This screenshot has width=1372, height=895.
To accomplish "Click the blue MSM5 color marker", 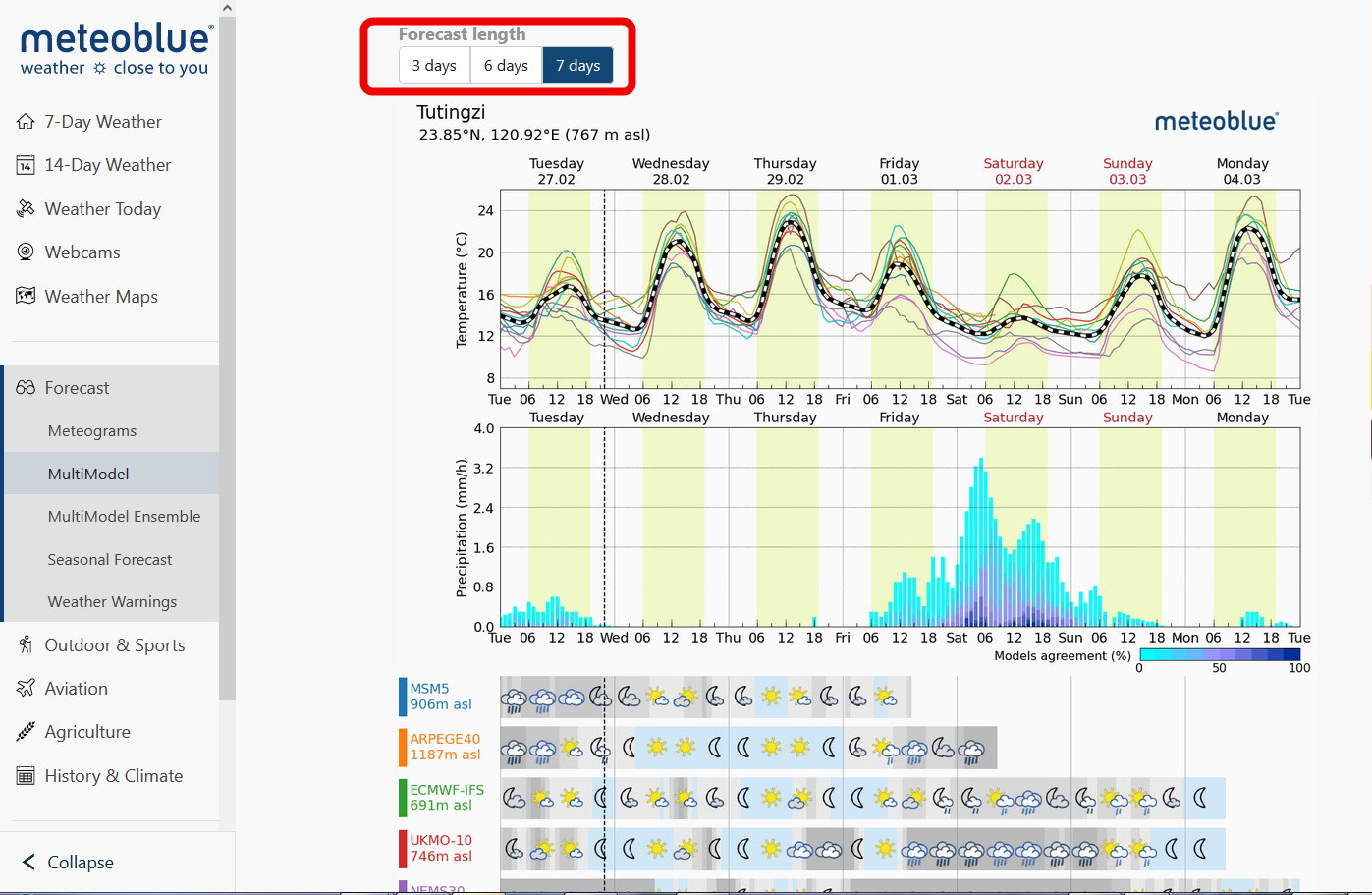I will point(403,697).
